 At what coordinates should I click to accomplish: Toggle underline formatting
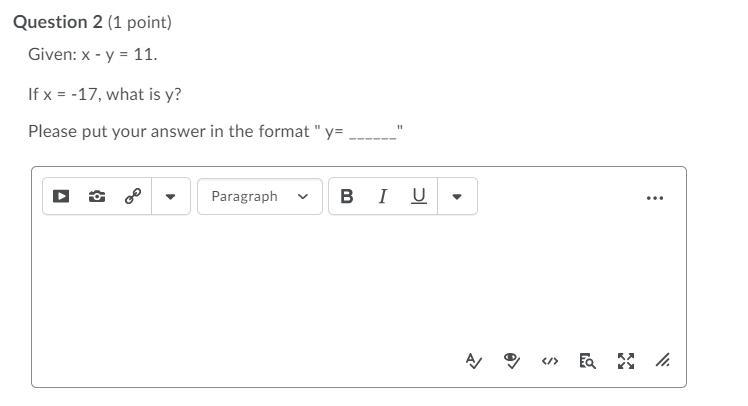pyautogui.click(x=418, y=196)
